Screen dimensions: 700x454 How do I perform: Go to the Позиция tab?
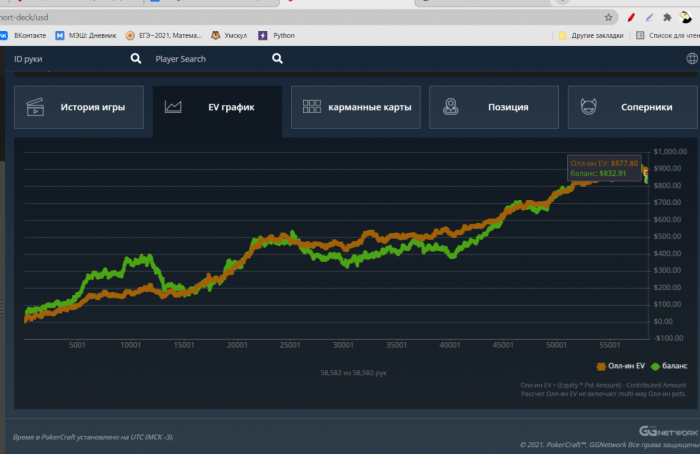click(492, 107)
